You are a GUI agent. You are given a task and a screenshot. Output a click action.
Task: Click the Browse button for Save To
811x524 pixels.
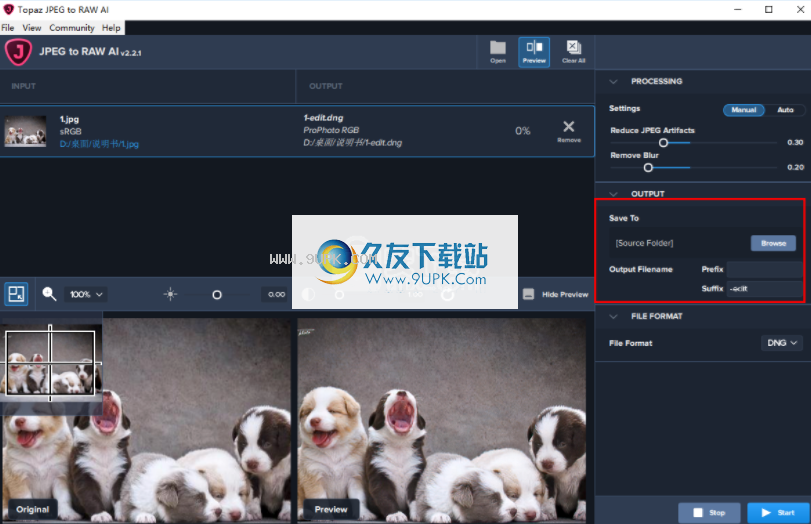[773, 243]
